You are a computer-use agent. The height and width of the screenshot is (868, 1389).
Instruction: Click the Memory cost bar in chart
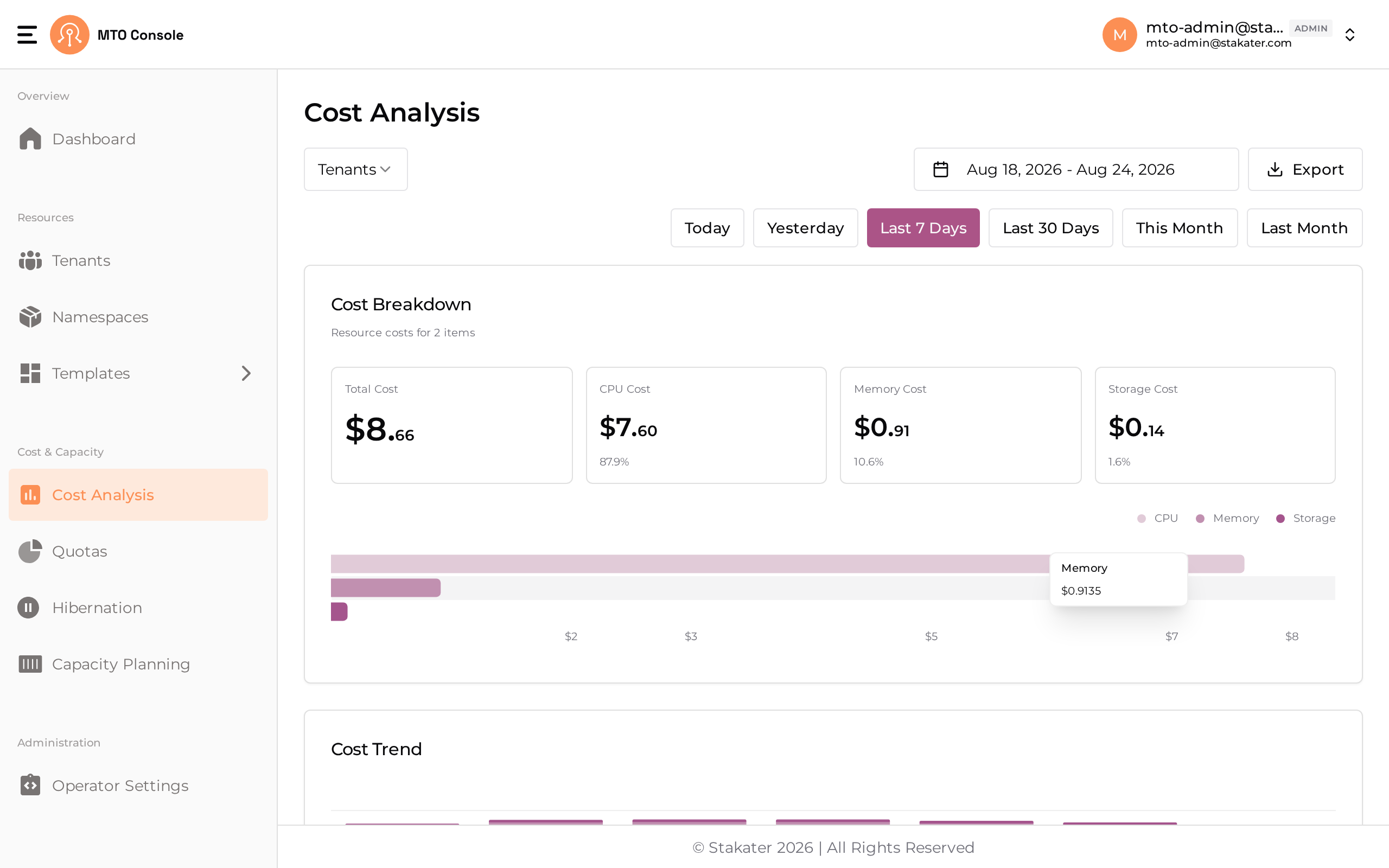(x=386, y=588)
